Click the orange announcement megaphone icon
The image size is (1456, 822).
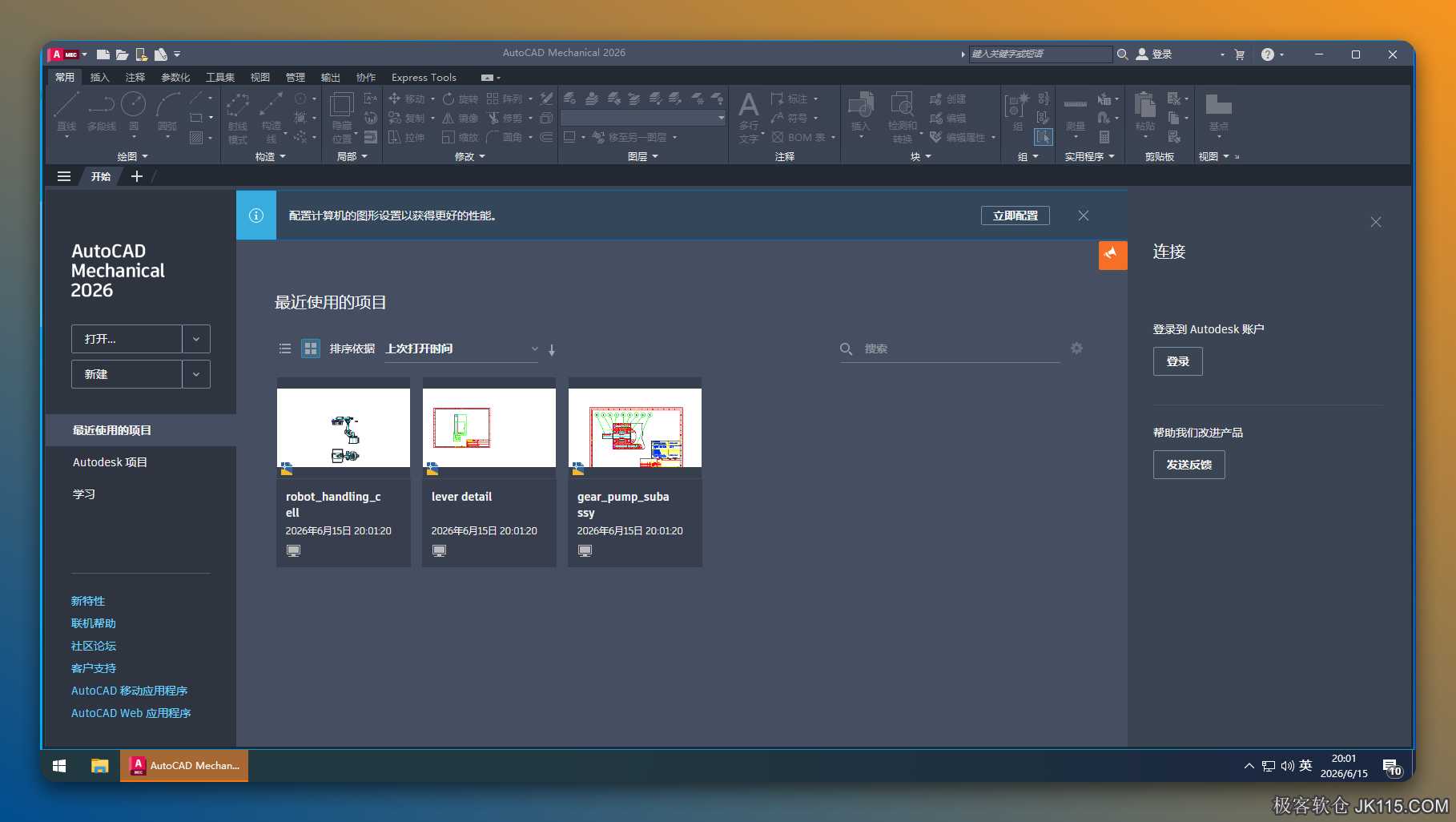coord(1112,255)
